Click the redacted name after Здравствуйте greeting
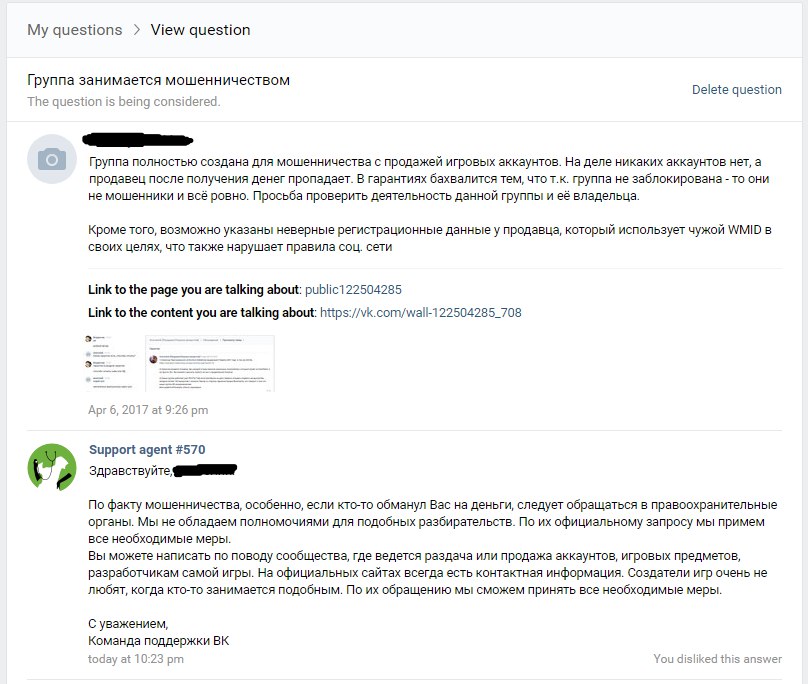Image resolution: width=808 pixels, height=684 pixels. click(205, 470)
